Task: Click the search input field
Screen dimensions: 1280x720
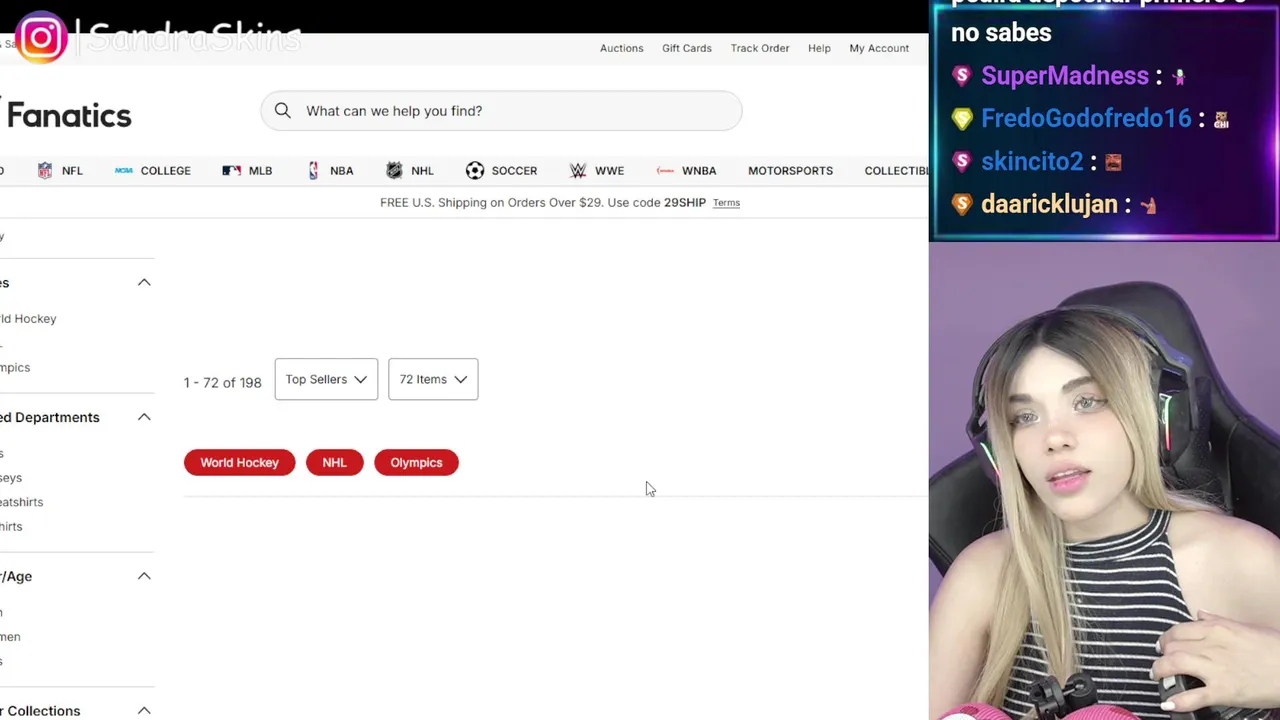Action: pyautogui.click(x=501, y=111)
